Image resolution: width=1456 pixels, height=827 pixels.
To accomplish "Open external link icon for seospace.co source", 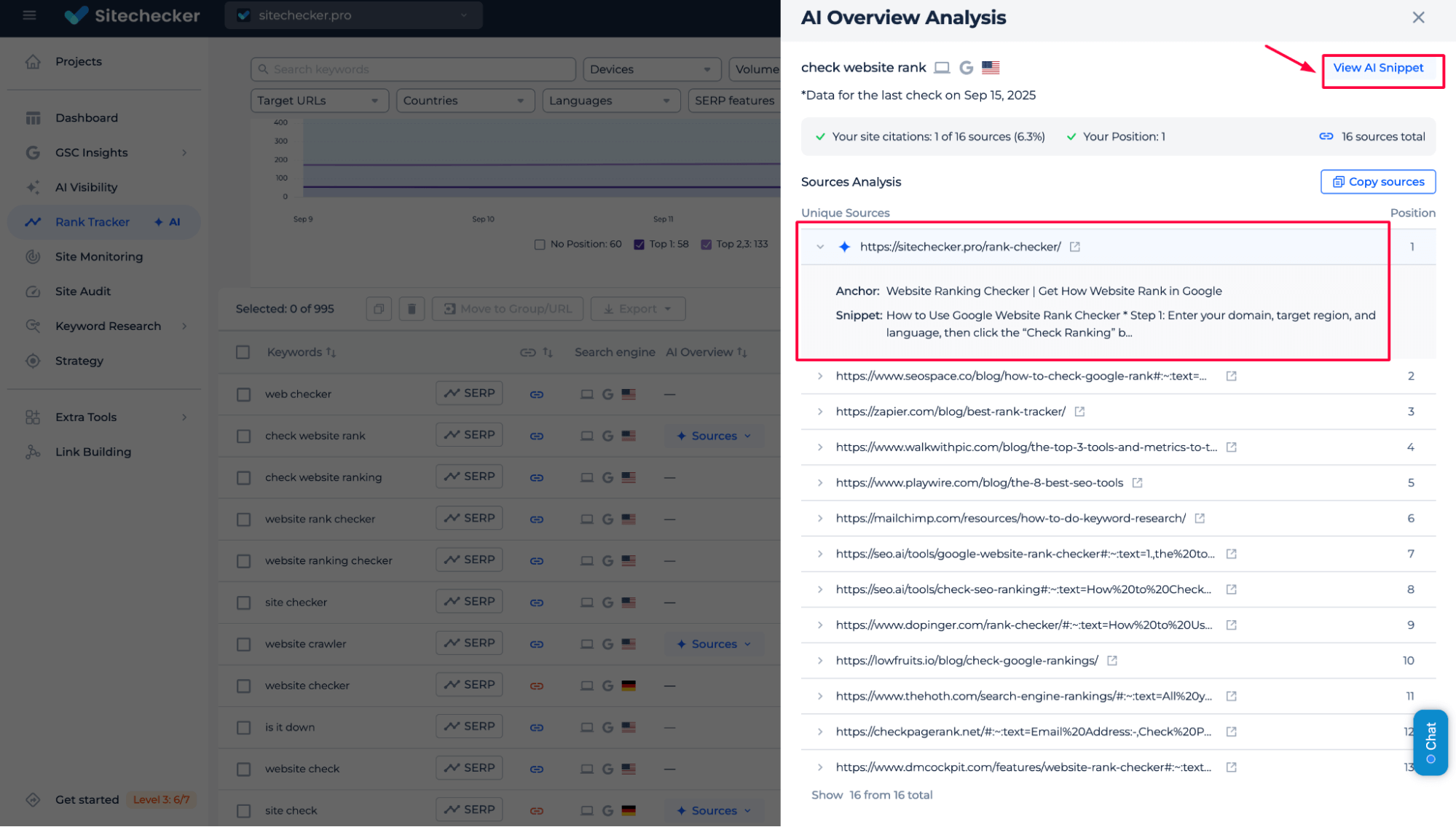I will [x=1231, y=376].
